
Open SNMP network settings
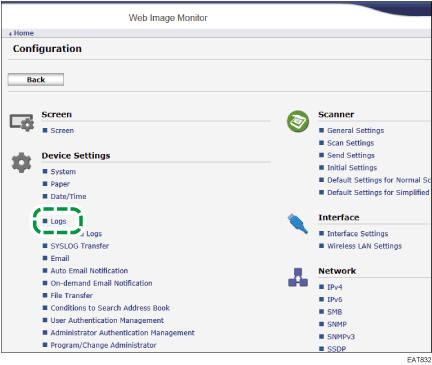[x=337, y=324]
